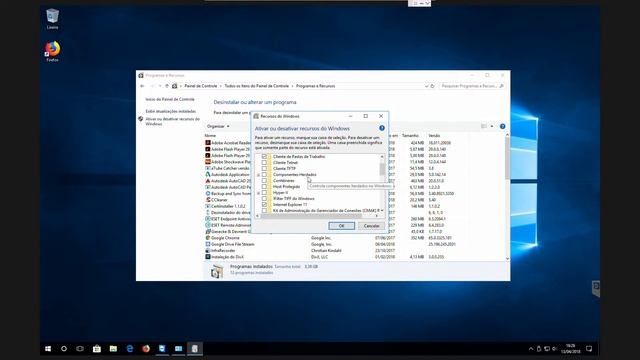Click features list horizontal scrollbar thumb
This screenshot has width=640, height=360.
coord(311,216)
